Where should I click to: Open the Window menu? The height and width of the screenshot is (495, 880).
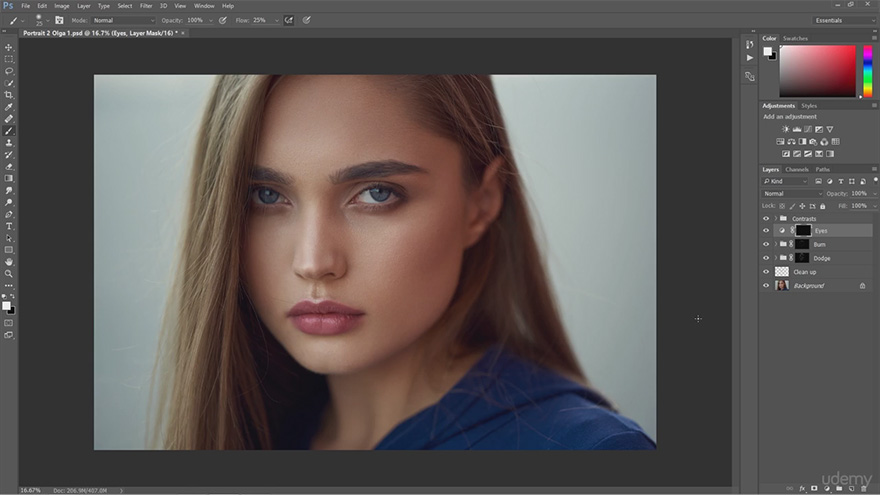coord(204,6)
